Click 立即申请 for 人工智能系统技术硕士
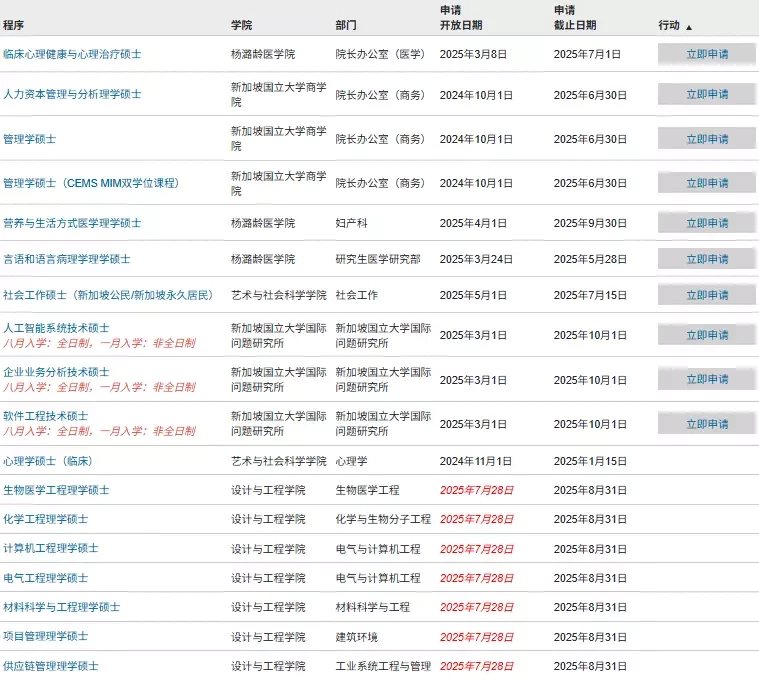This screenshot has width=759, height=679. pyautogui.click(x=707, y=335)
